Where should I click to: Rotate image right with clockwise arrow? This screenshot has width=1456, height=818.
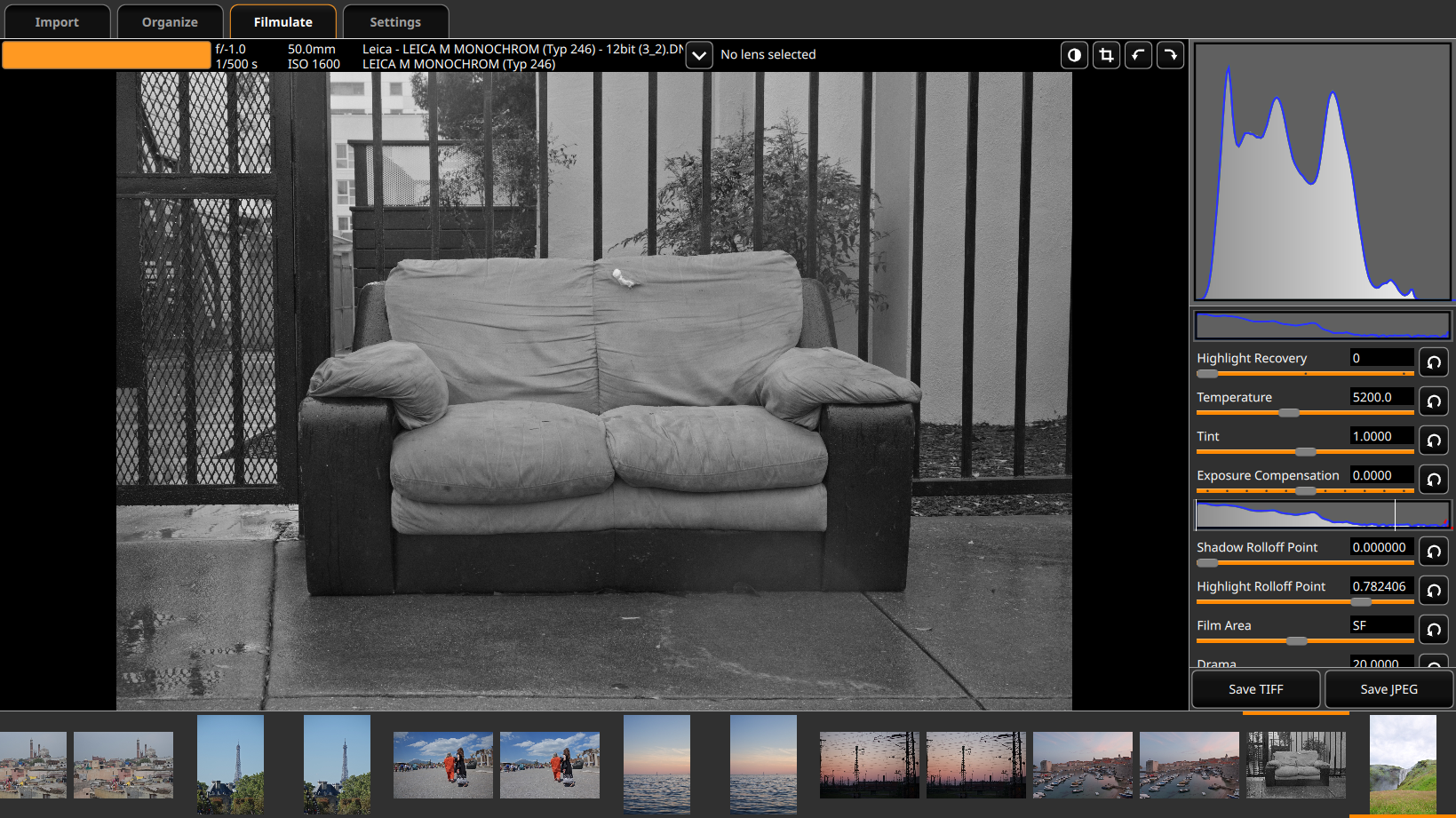tap(1170, 55)
